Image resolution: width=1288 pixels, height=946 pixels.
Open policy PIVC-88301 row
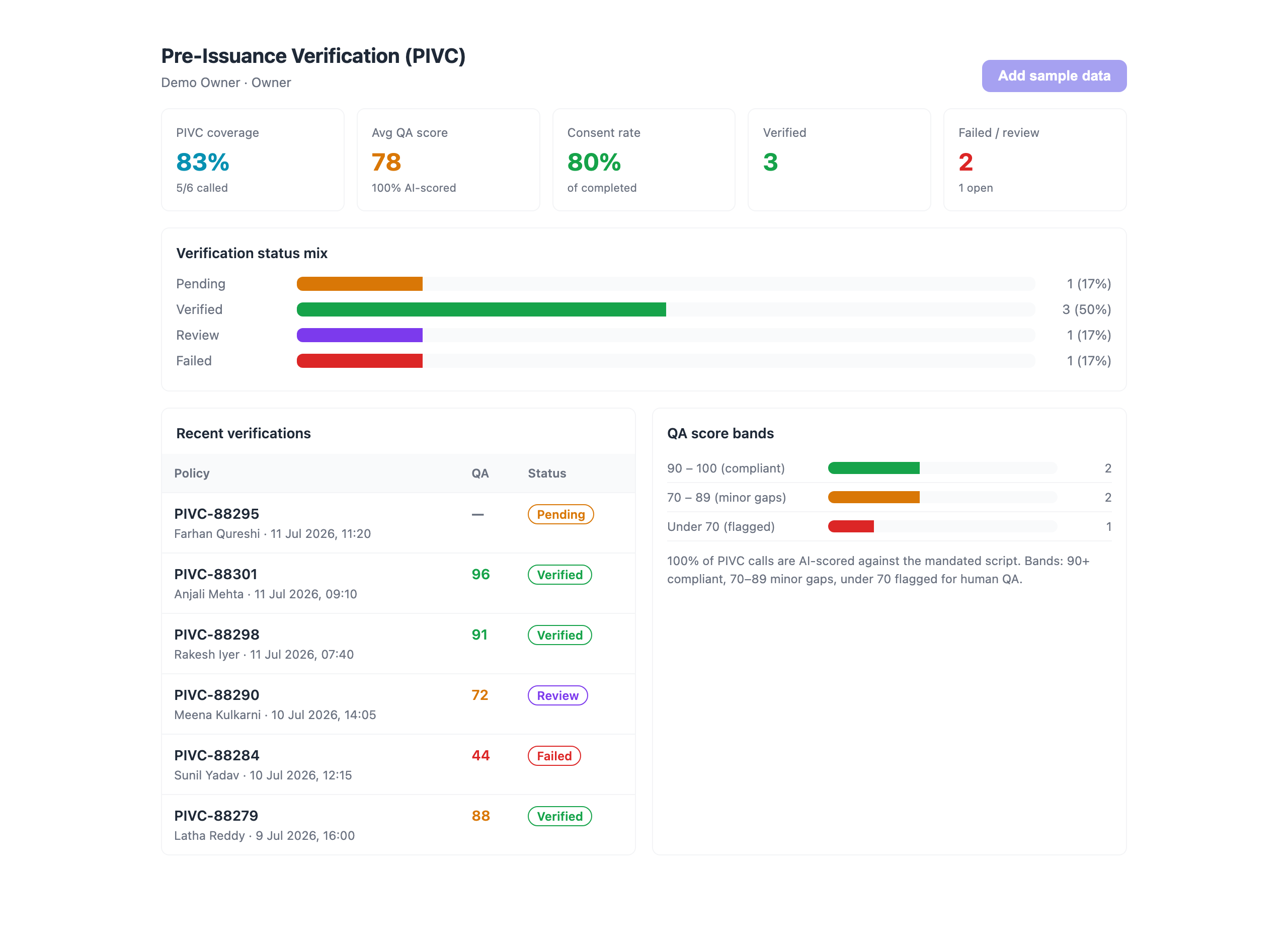398,584
